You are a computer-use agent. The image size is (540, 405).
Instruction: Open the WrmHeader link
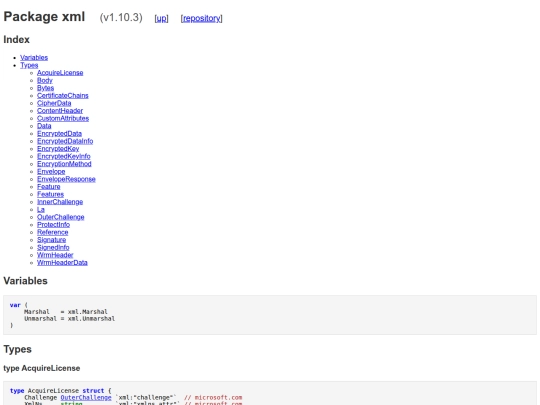pos(55,255)
